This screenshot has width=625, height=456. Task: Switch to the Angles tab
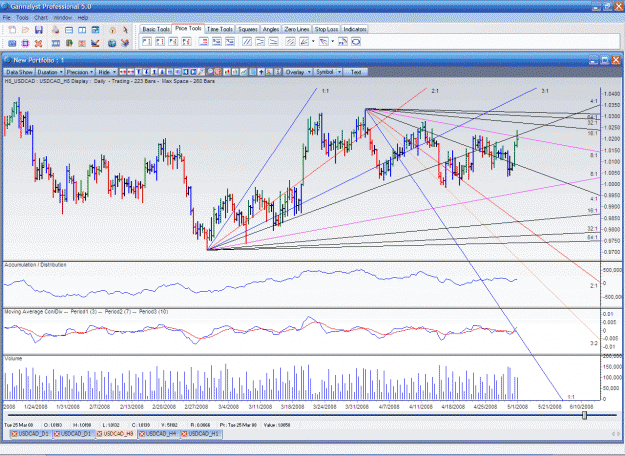(x=271, y=29)
